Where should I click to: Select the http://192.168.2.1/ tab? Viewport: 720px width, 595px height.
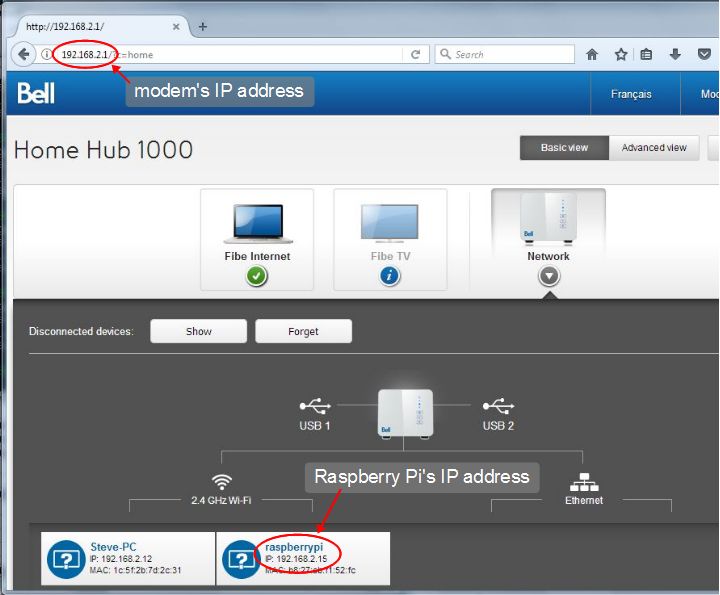click(101, 27)
